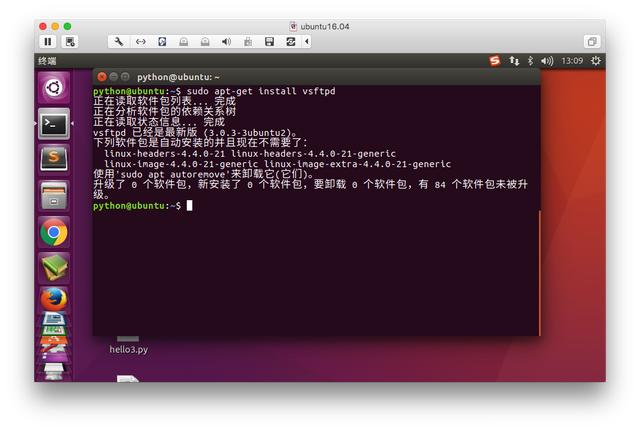The width and height of the screenshot is (640, 431).
Task: Maximize the python@ubuntu terminal window
Action: click(x=125, y=77)
